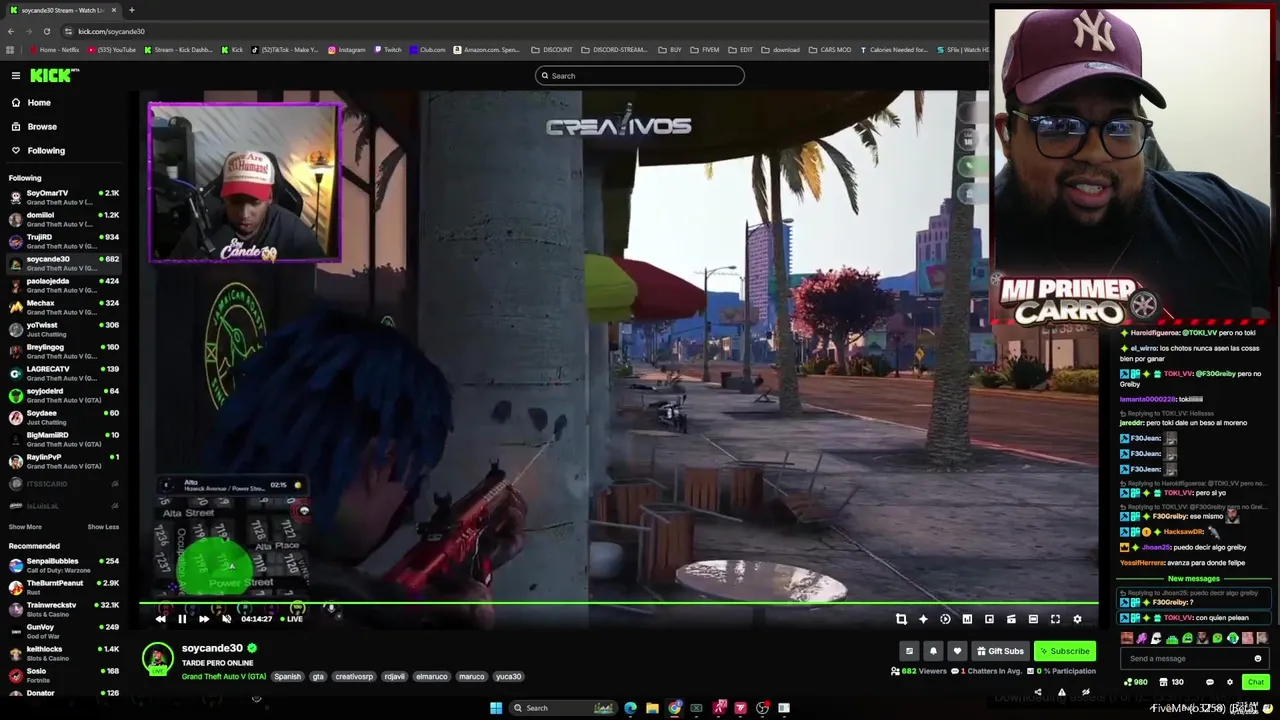Jump to LIVE in the player

tap(291, 619)
